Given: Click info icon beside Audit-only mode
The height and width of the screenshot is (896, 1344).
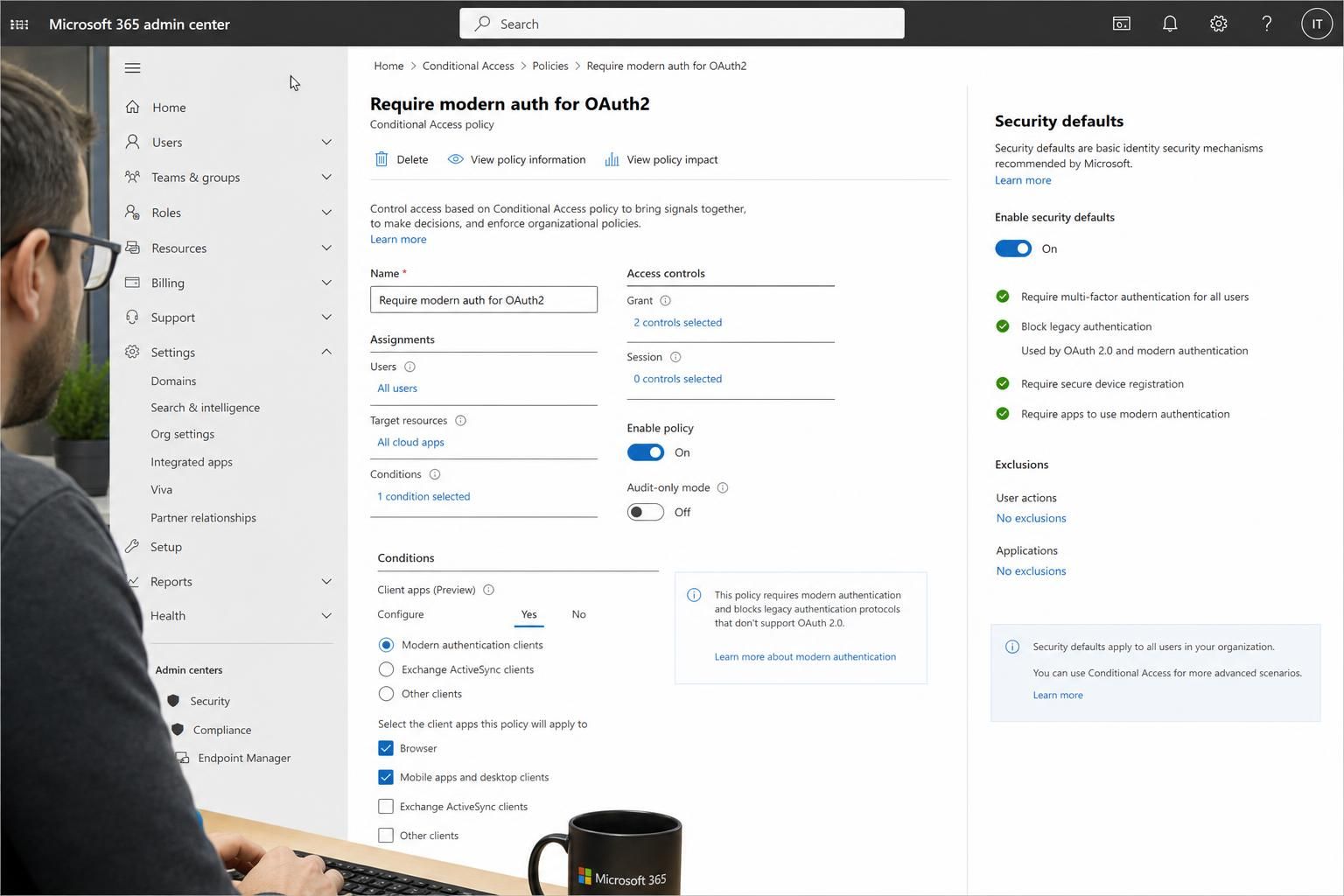Looking at the screenshot, I should click(x=723, y=487).
